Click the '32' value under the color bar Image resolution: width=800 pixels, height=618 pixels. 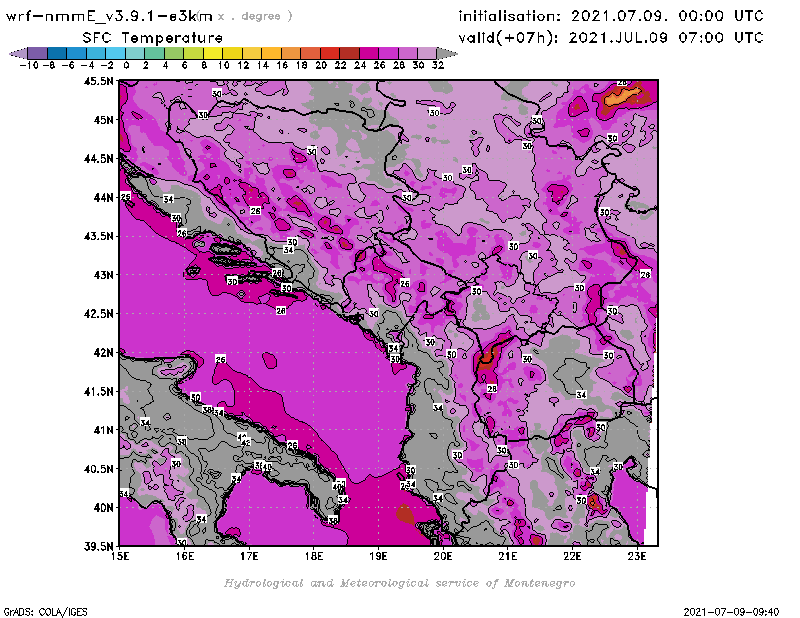(438, 66)
